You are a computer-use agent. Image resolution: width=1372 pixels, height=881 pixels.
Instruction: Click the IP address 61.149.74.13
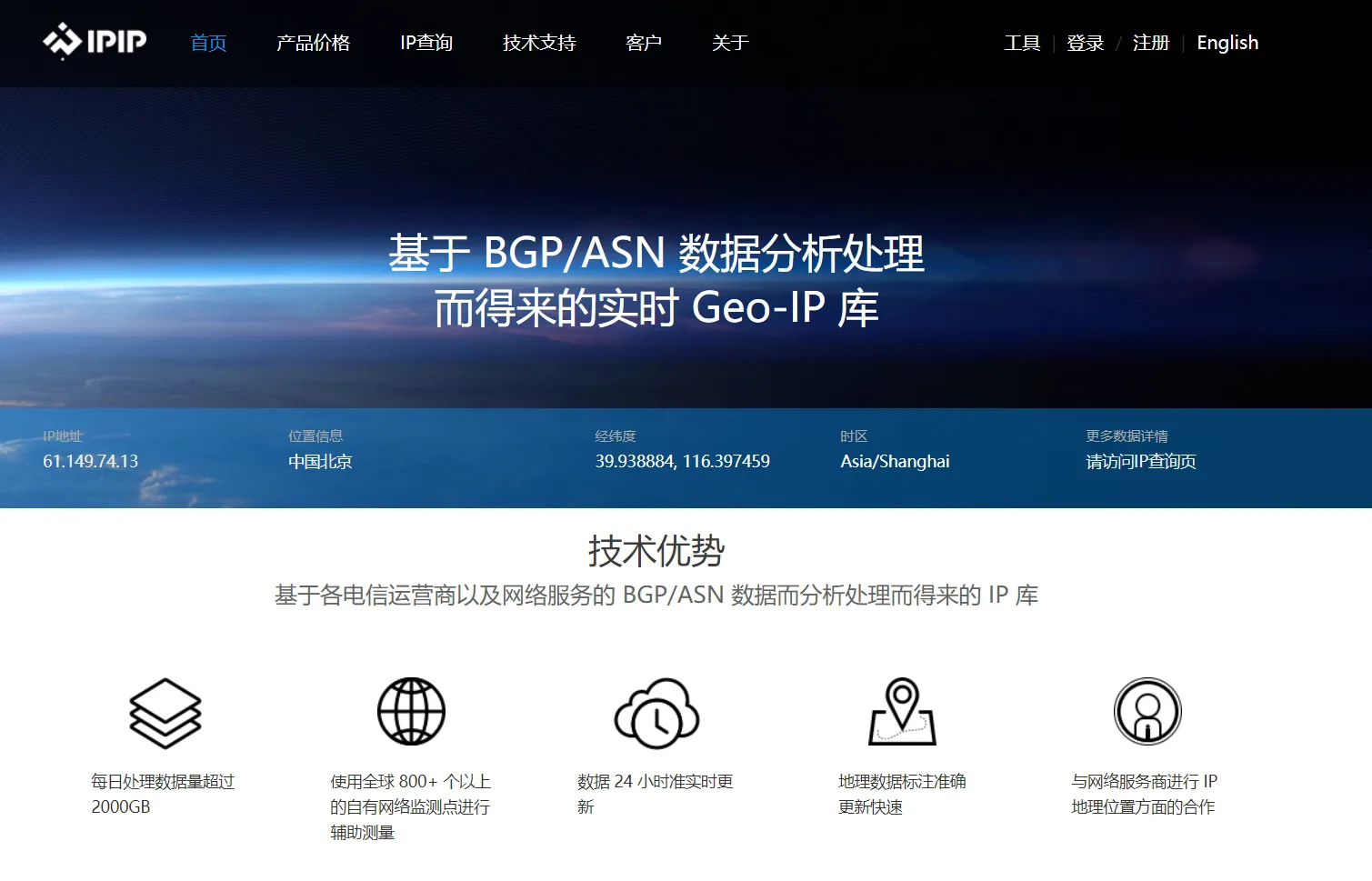[91, 462]
